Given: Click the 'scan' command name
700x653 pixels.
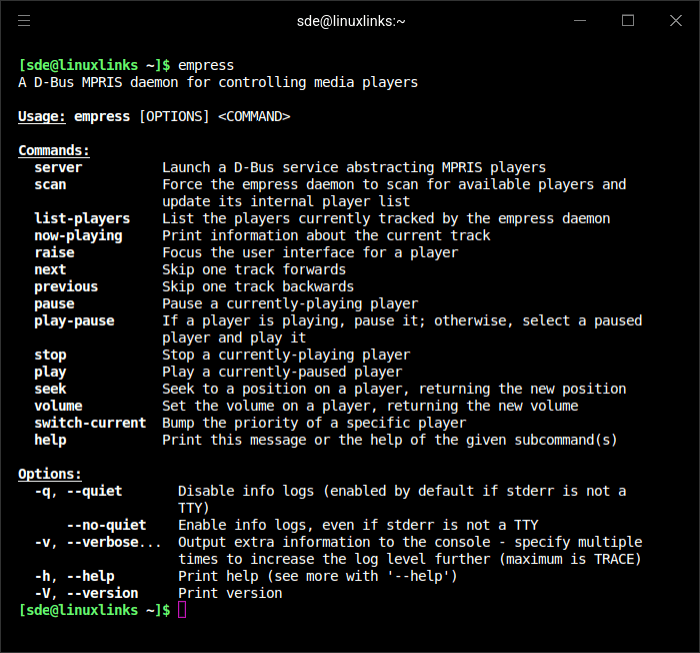Looking at the screenshot, I should [50, 184].
